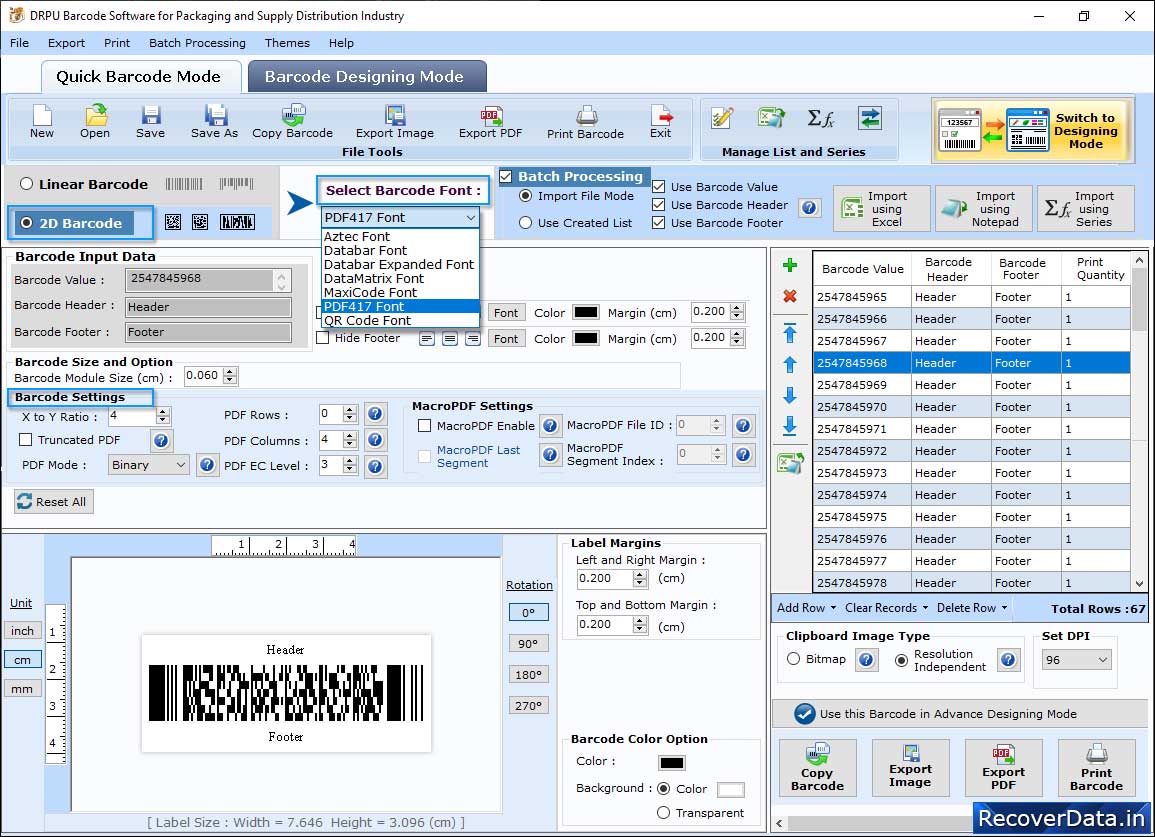Move row to bottom arrow icon
The height and width of the screenshot is (837, 1155).
pos(790,426)
